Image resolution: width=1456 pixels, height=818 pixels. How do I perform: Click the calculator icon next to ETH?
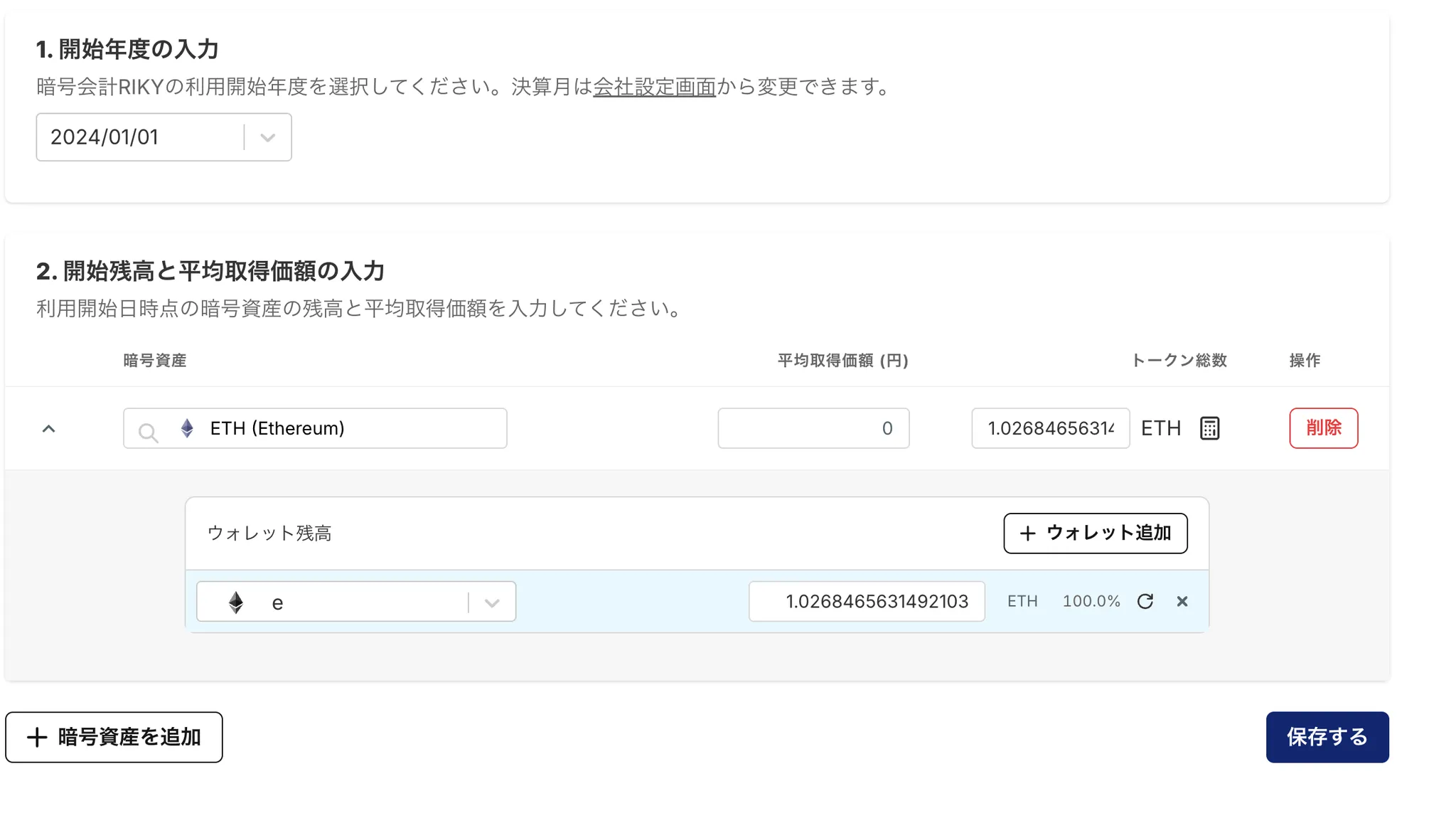[1209, 428]
